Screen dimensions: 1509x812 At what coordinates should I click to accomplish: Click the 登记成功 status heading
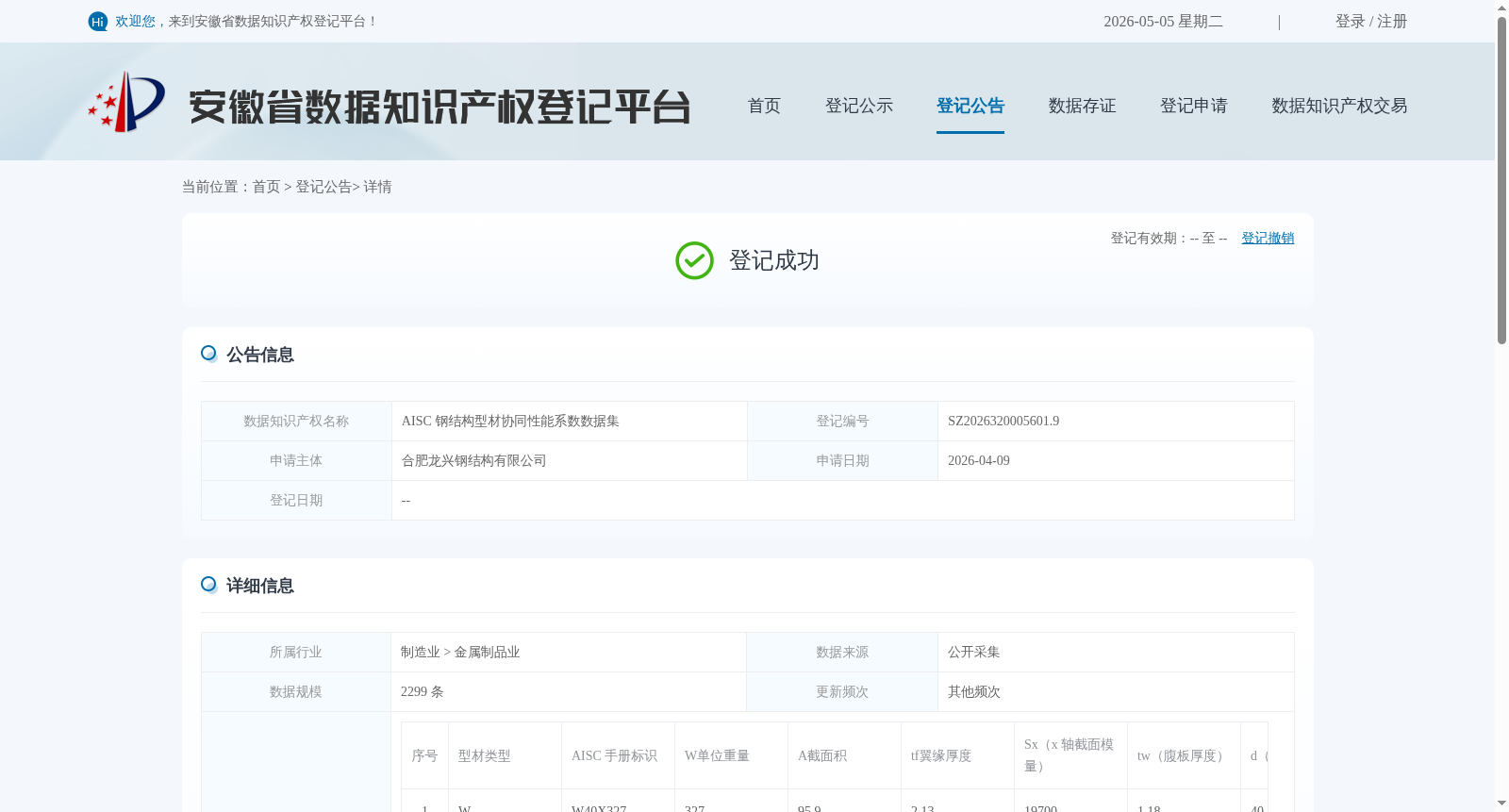click(773, 261)
